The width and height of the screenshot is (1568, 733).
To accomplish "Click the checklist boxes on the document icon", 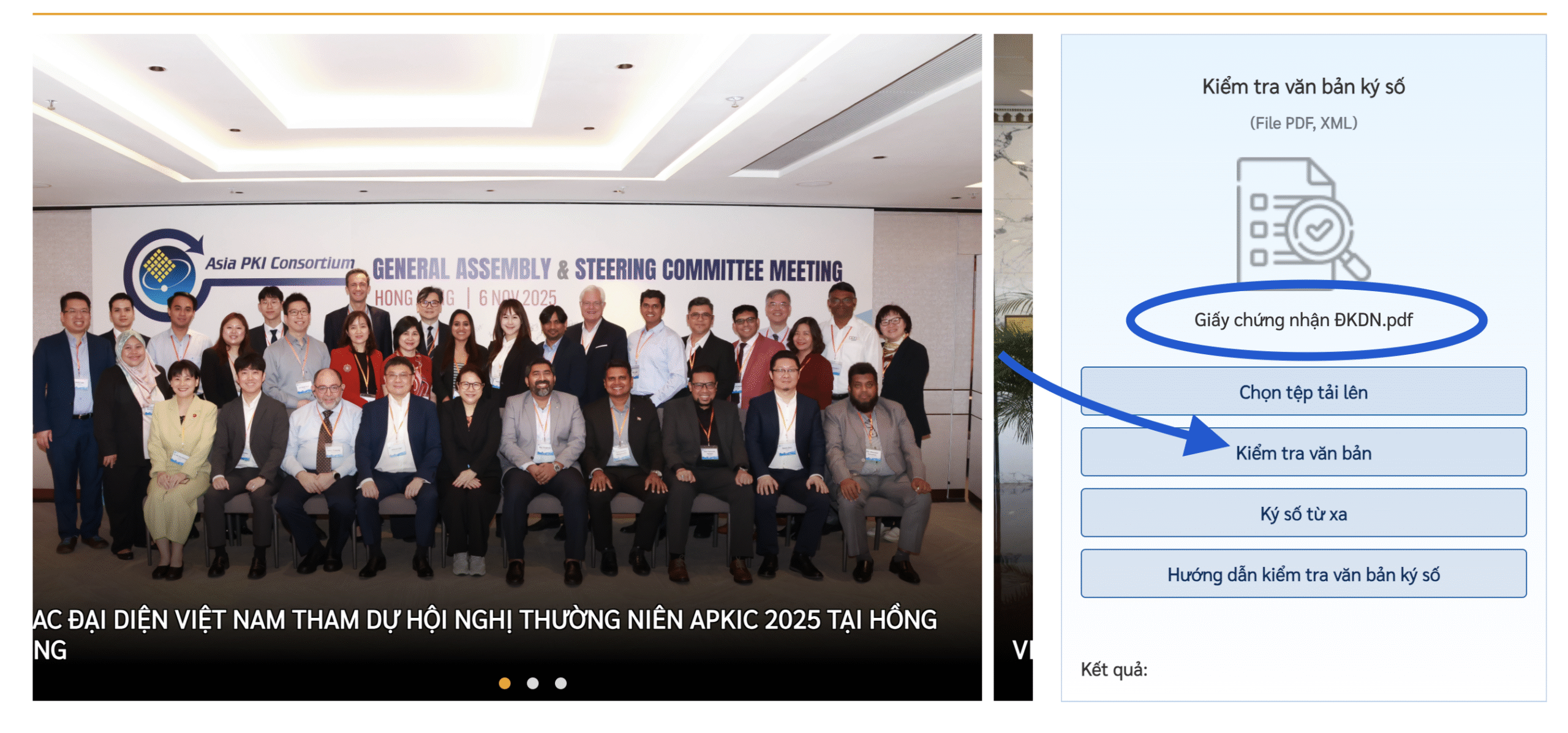I will [x=1258, y=229].
